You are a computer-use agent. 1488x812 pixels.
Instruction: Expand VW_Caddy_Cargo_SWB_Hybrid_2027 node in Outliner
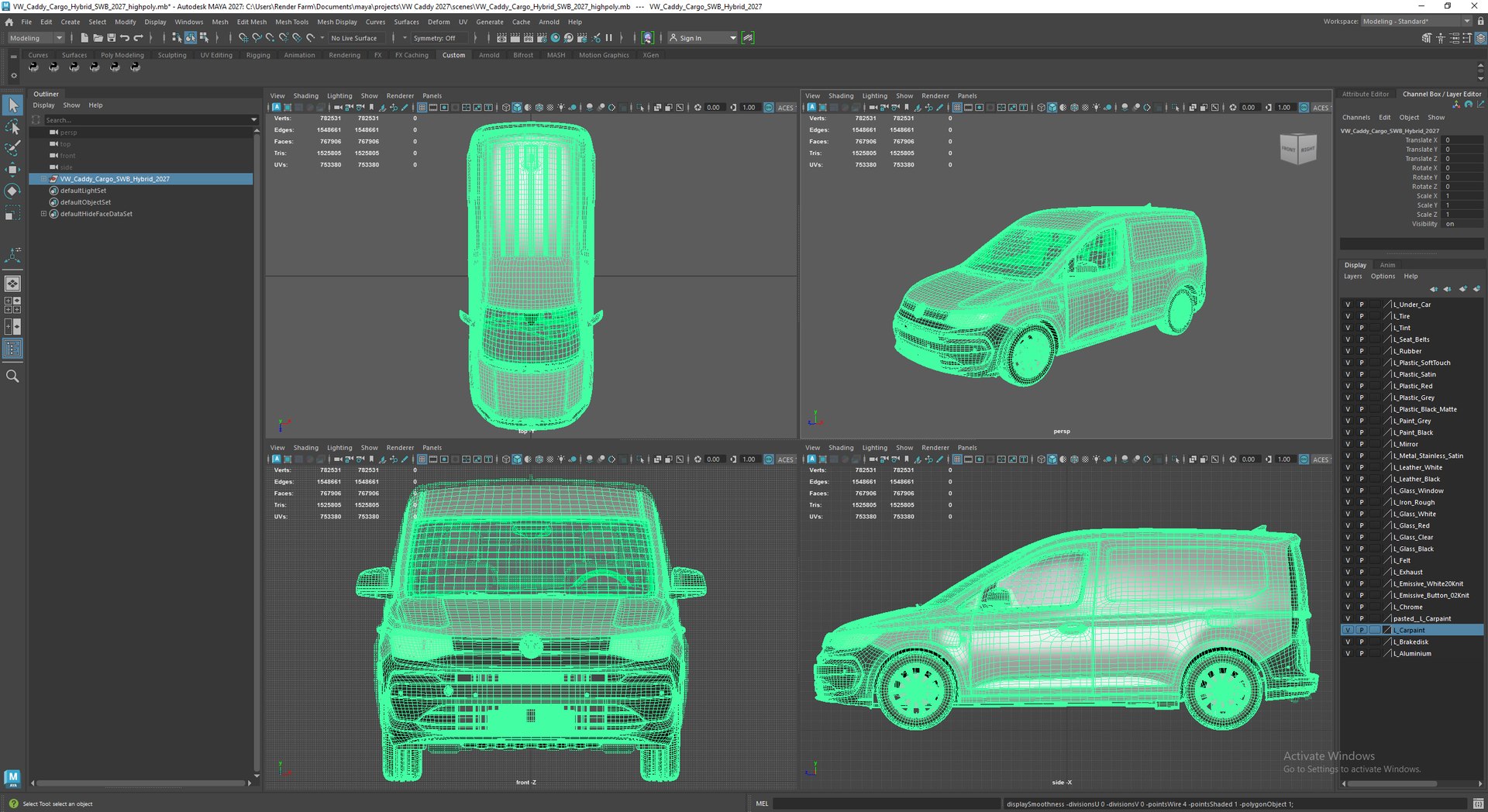click(x=44, y=179)
